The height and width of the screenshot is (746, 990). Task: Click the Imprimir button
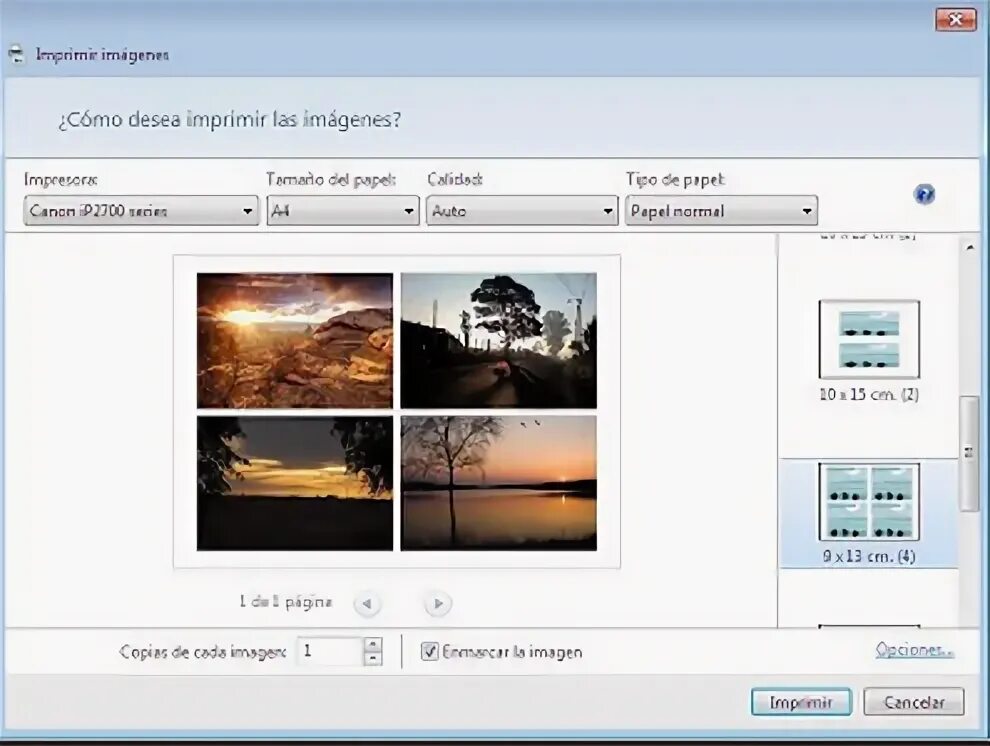(801, 702)
